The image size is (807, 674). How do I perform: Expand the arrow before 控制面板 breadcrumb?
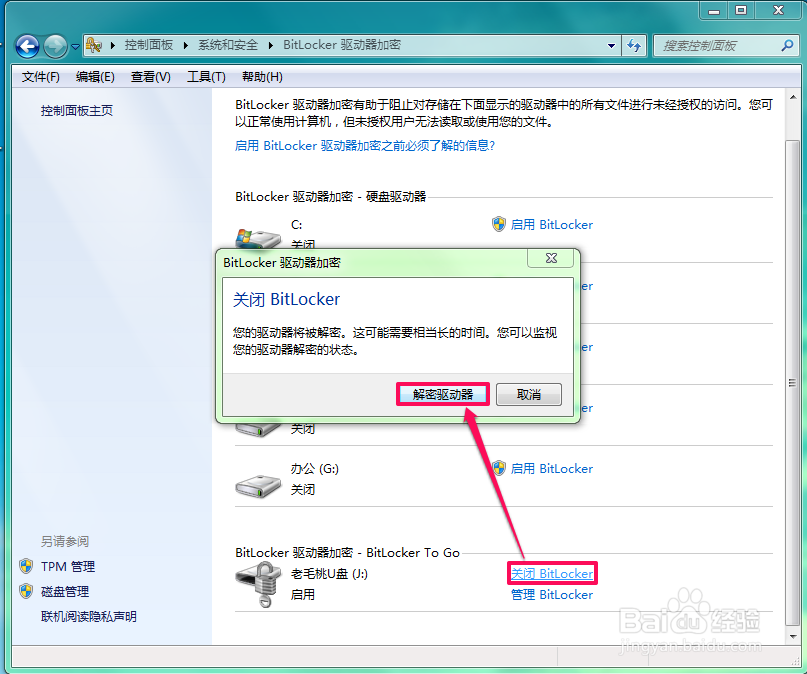tap(112, 45)
